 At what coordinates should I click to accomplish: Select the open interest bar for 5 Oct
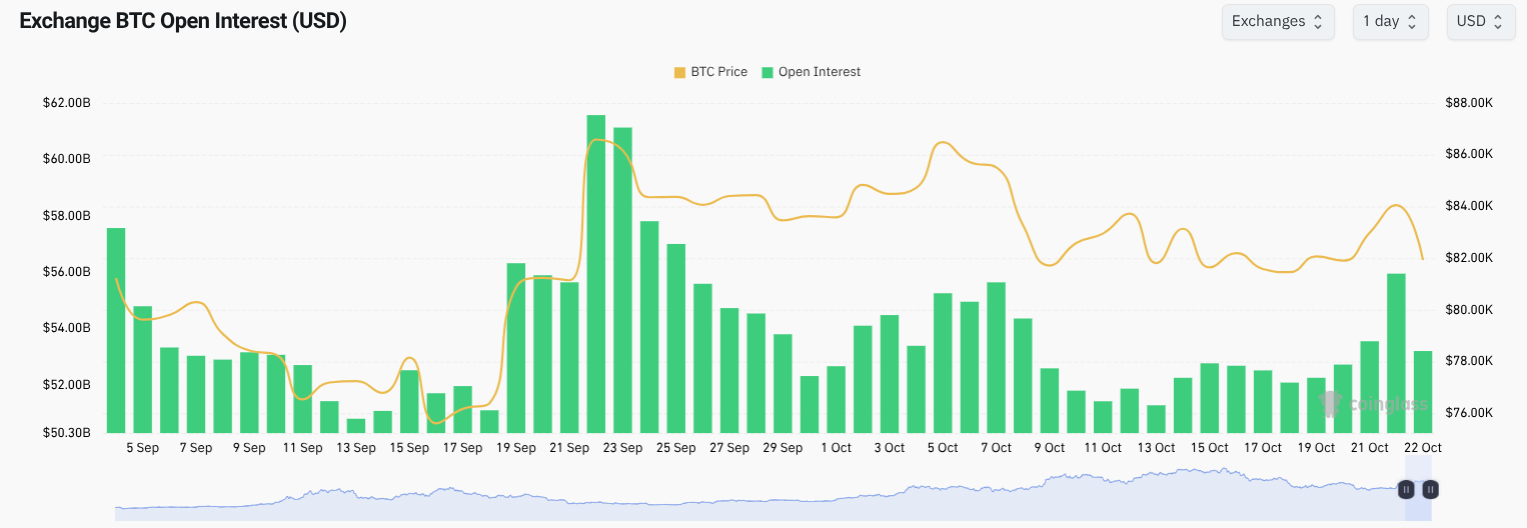pyautogui.click(x=942, y=362)
